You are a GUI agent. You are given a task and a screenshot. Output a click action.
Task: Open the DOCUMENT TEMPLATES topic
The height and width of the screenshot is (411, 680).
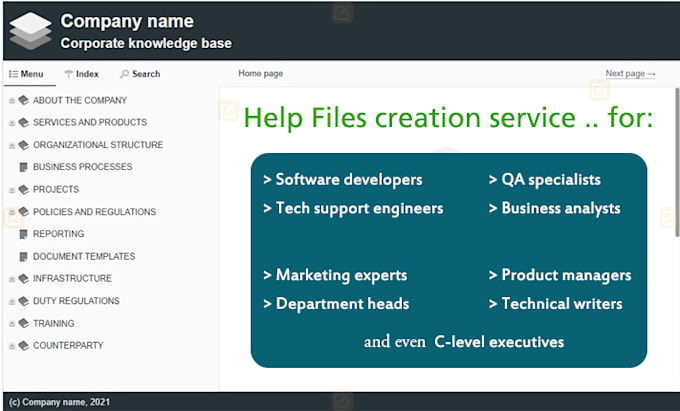(x=84, y=256)
